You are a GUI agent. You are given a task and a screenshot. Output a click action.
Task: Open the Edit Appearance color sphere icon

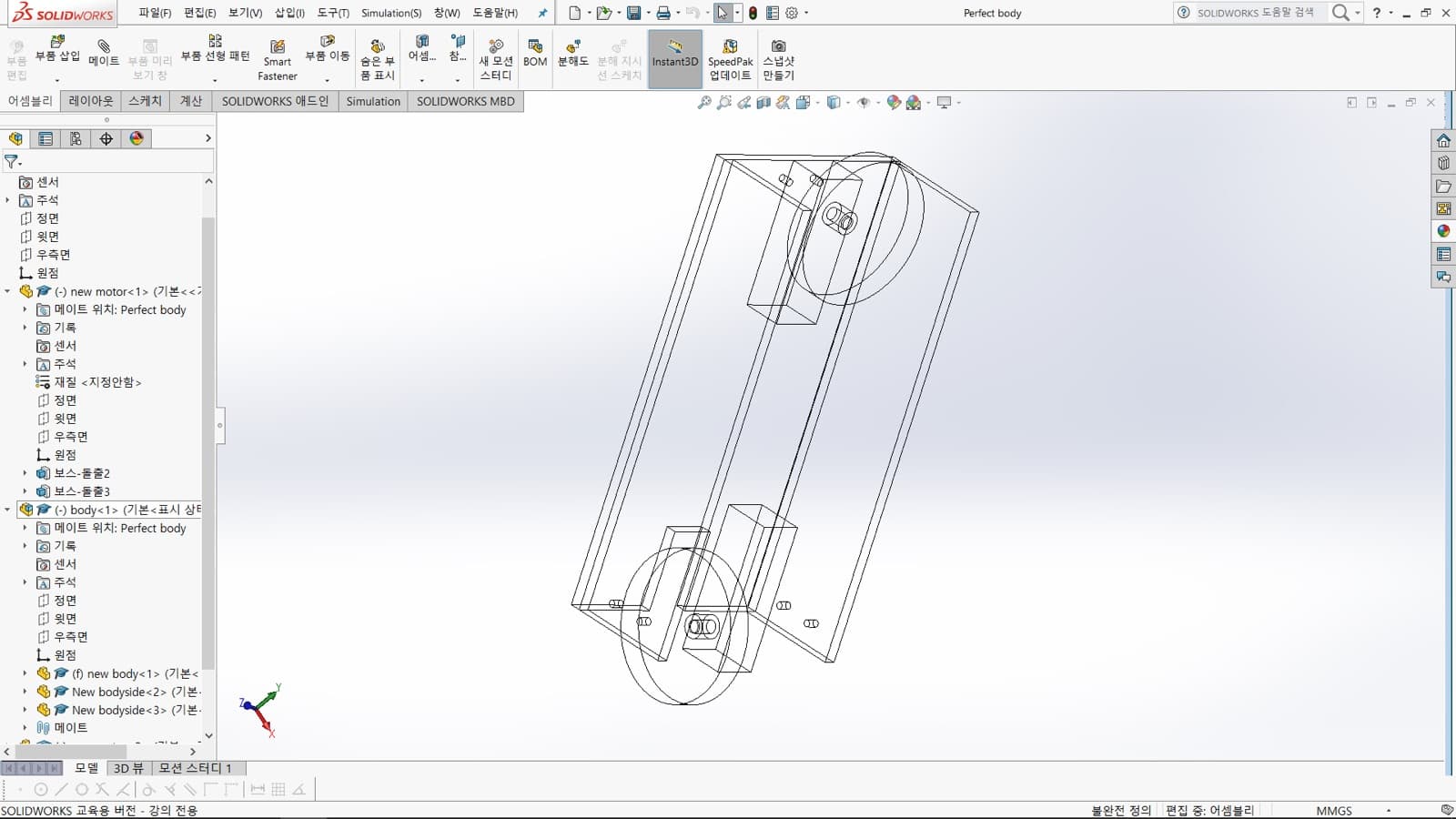[x=894, y=103]
